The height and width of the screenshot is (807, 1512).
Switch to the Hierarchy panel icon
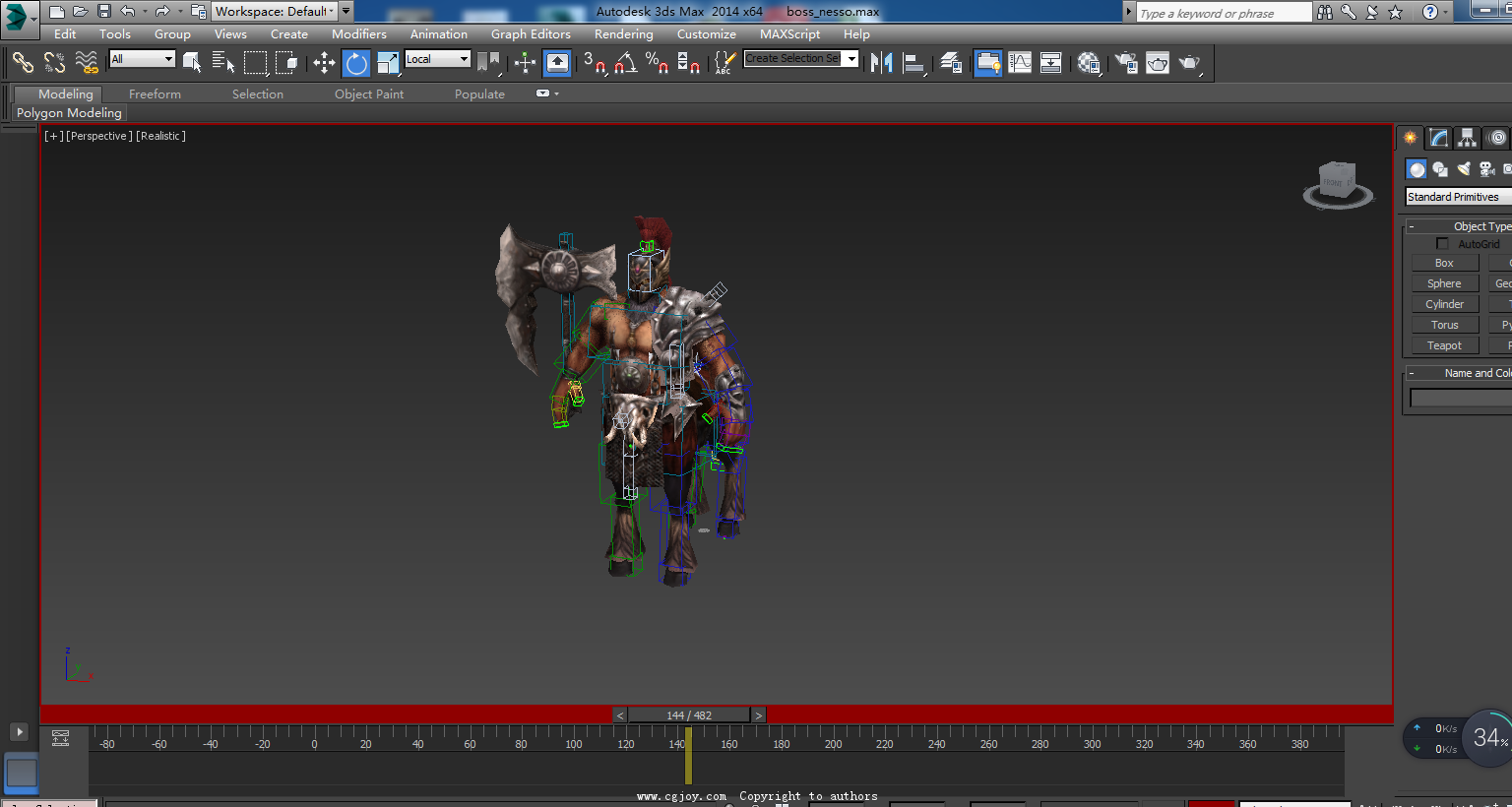tap(1467, 138)
